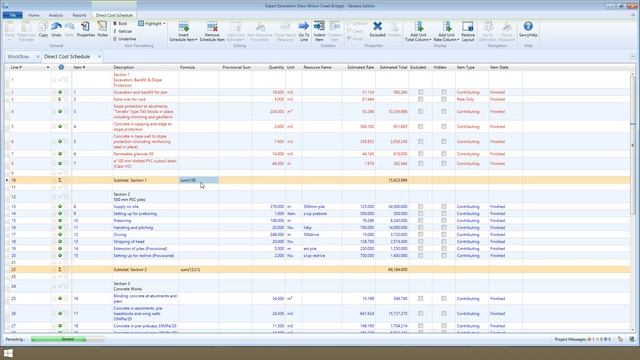Switch to the Home ribbon tab
The height and width of the screenshot is (360, 640).
[34, 15]
